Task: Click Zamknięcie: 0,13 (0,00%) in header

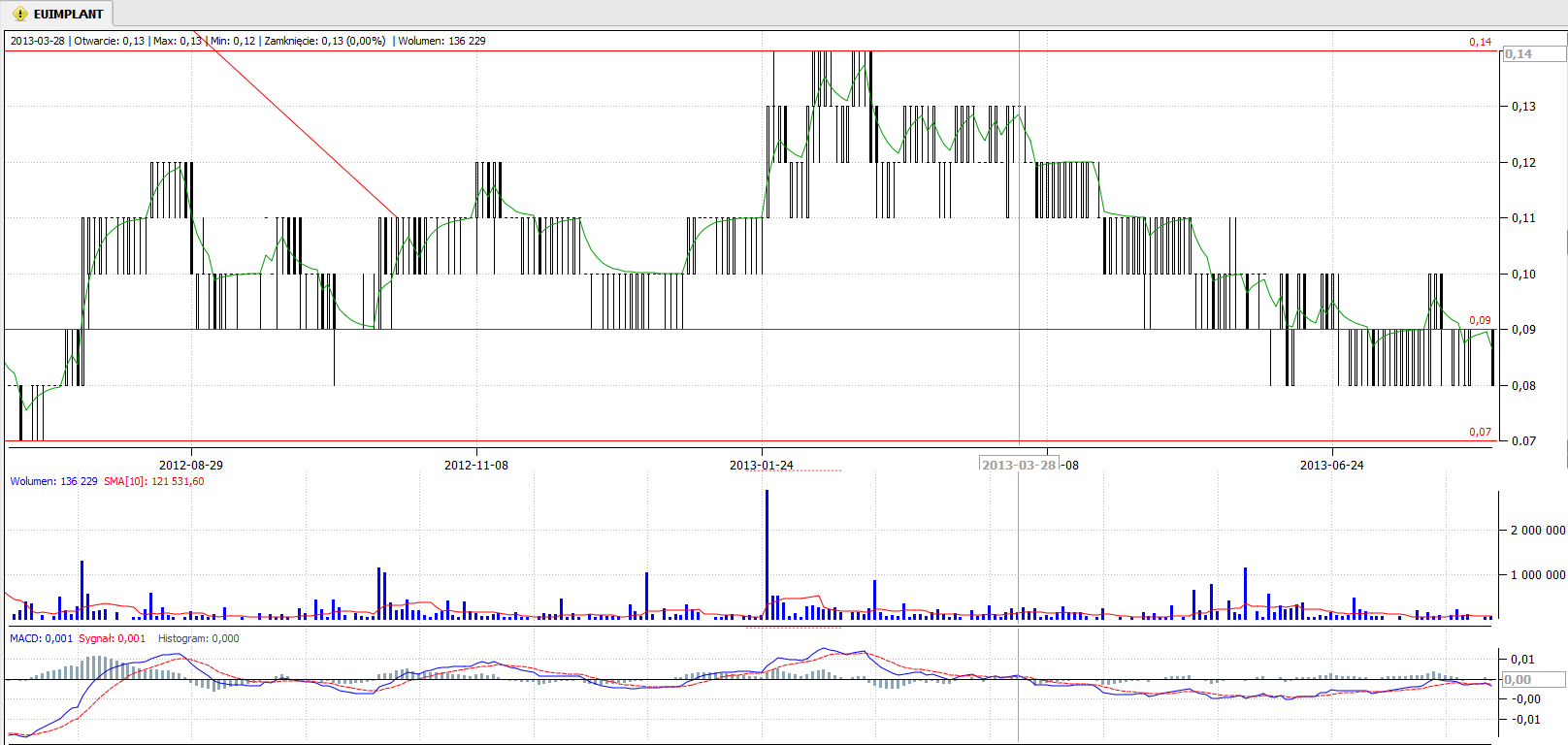Action: (325, 41)
